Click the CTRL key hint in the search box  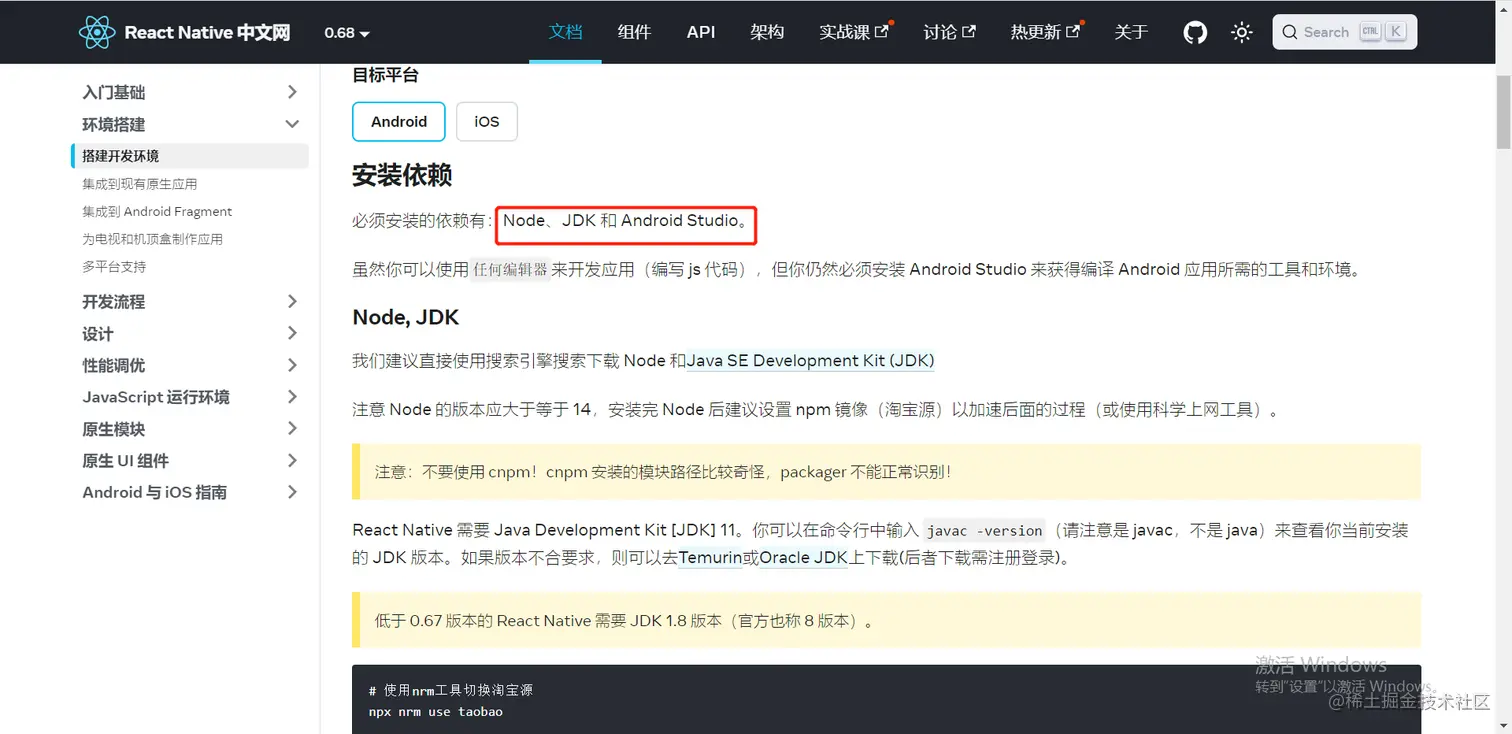point(1371,31)
